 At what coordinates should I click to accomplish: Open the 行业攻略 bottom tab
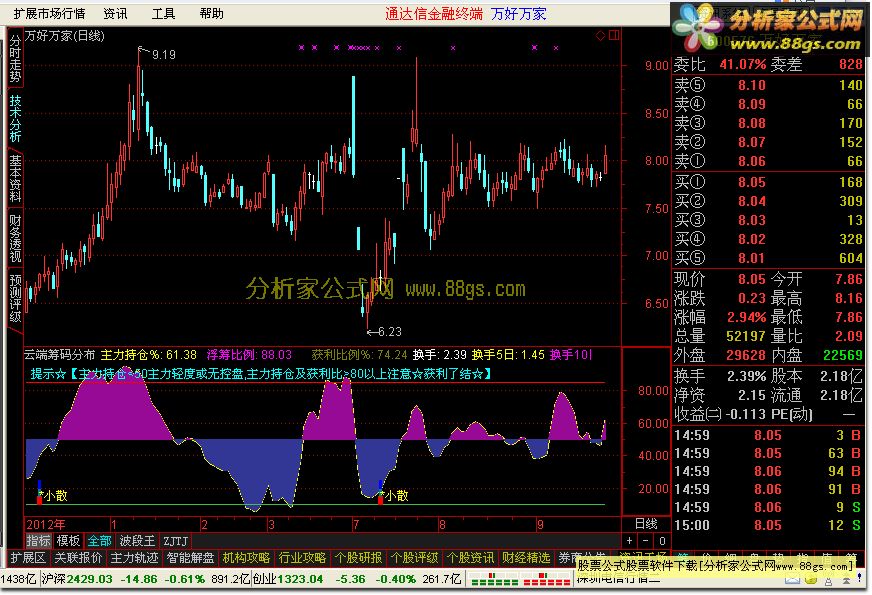(x=303, y=558)
